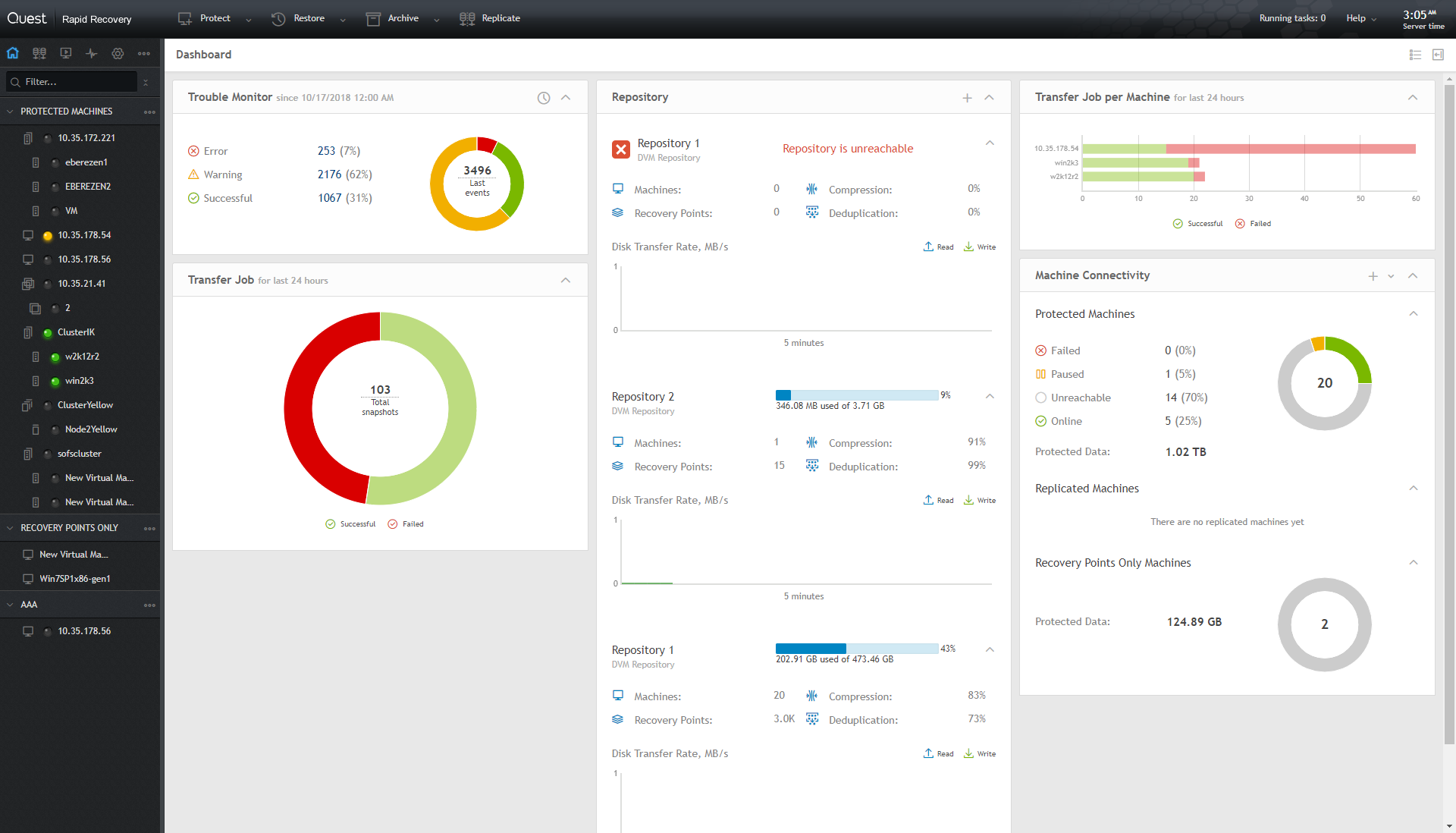Image resolution: width=1456 pixels, height=833 pixels.
Task: Collapse the Repository 2 section chevron
Action: [990, 396]
